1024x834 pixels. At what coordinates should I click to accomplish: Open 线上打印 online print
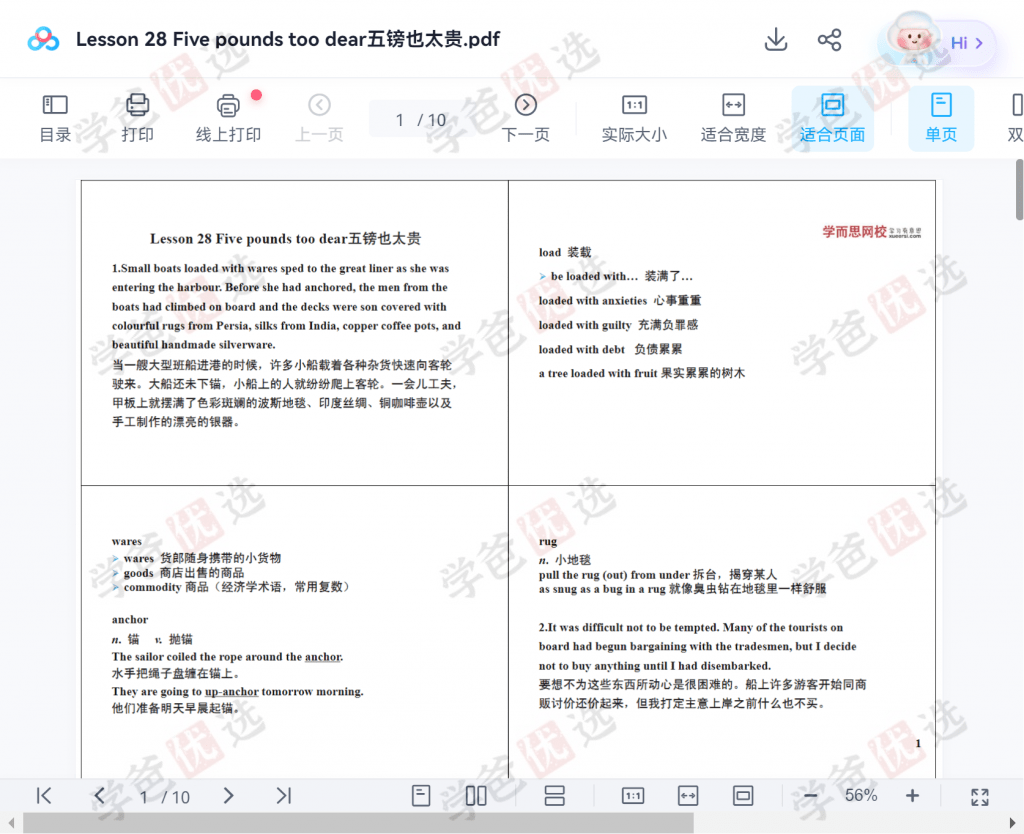(x=229, y=119)
